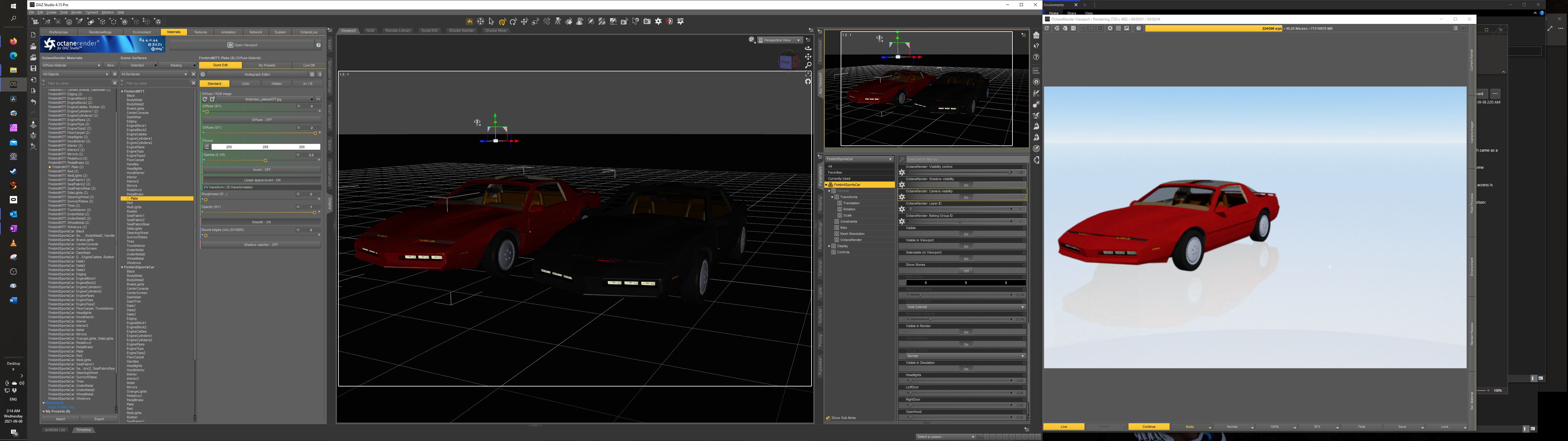Click the reload diffuse image icon
Screen dimensions: 1568x441
click(205, 99)
